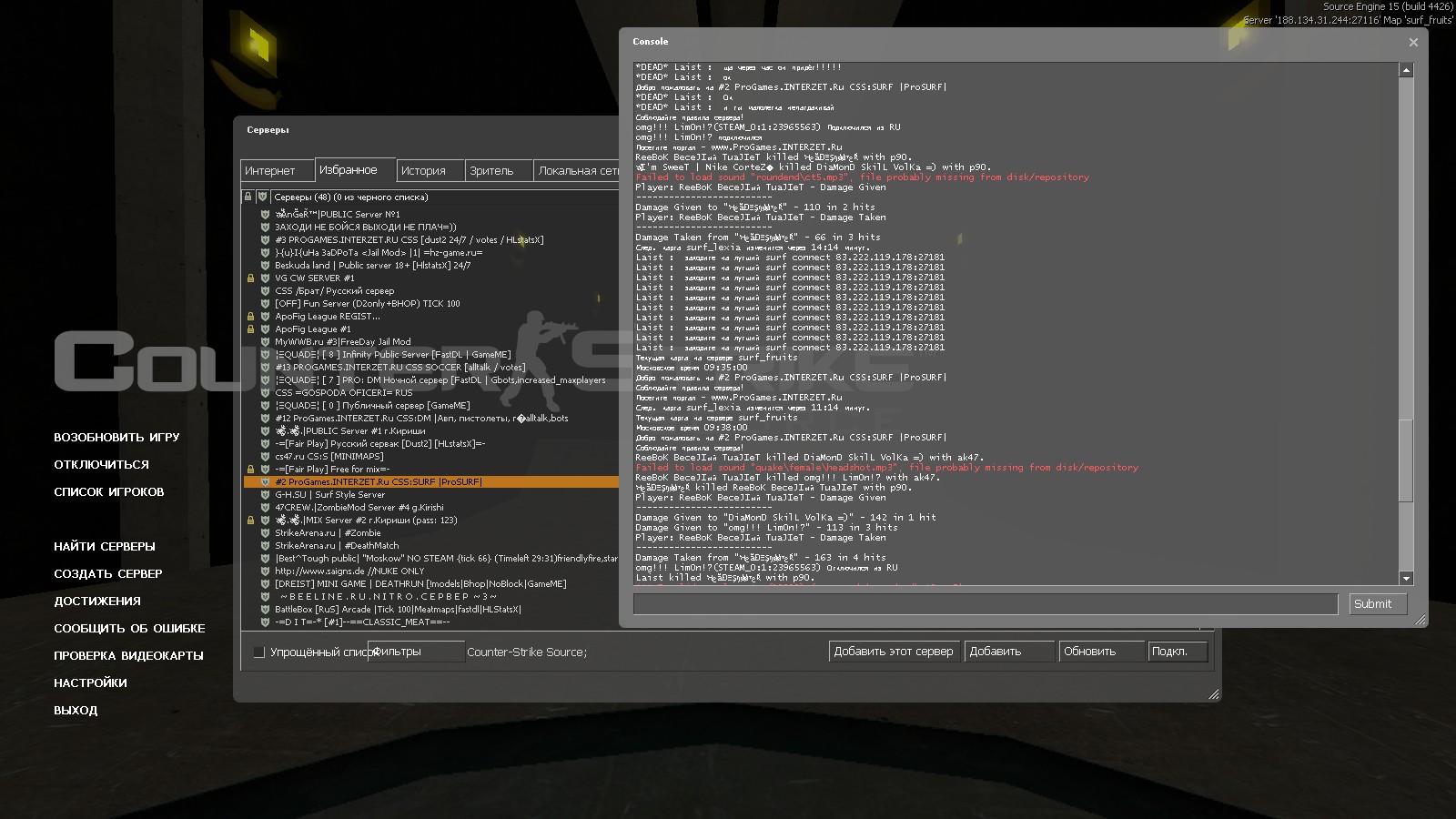Image resolution: width=1456 pixels, height=819 pixels.
Task: Click VAC shield of StrikeArena.ru #Zombie row
Action: pos(265,533)
